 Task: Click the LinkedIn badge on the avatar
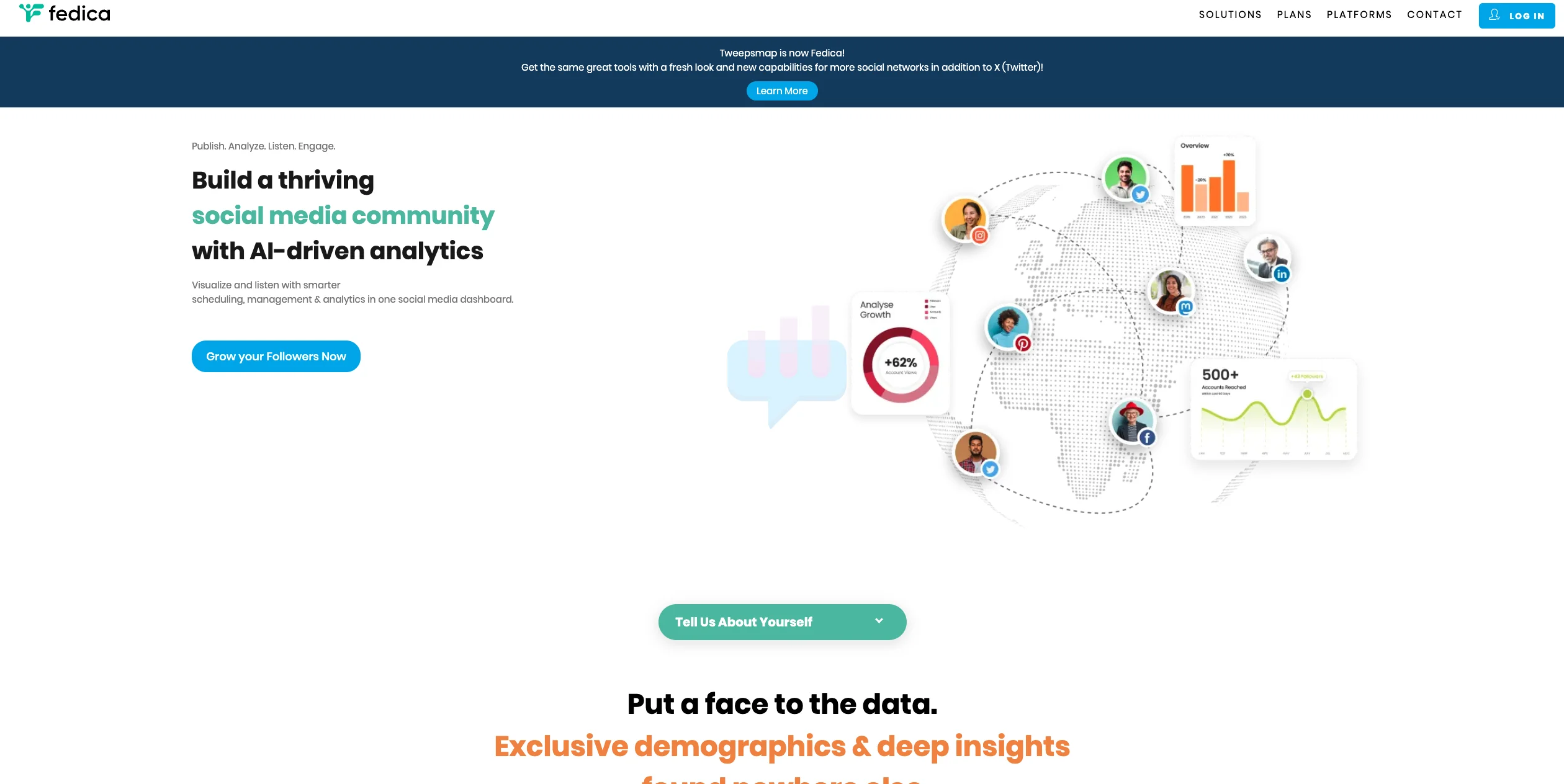pos(1282,274)
